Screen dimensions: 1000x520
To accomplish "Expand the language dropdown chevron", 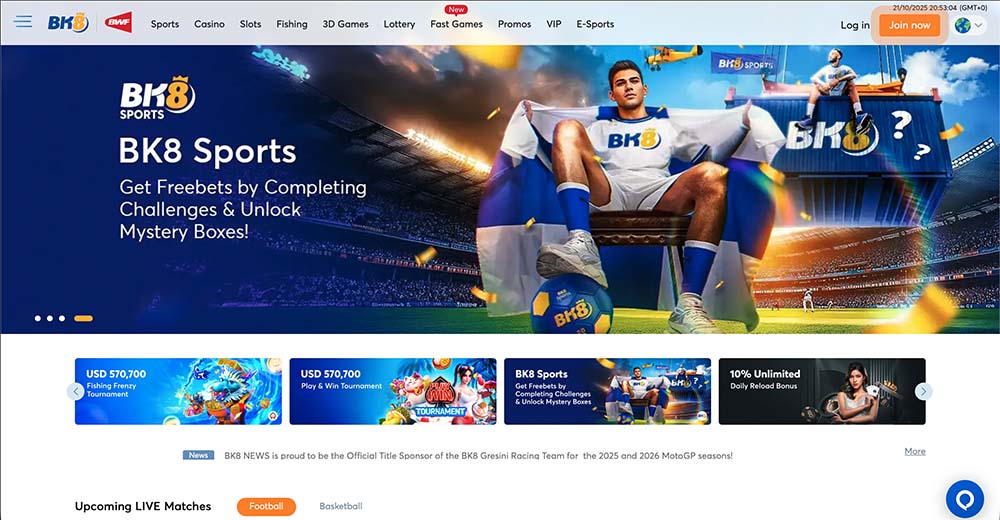I will pyautogui.click(x=978, y=26).
